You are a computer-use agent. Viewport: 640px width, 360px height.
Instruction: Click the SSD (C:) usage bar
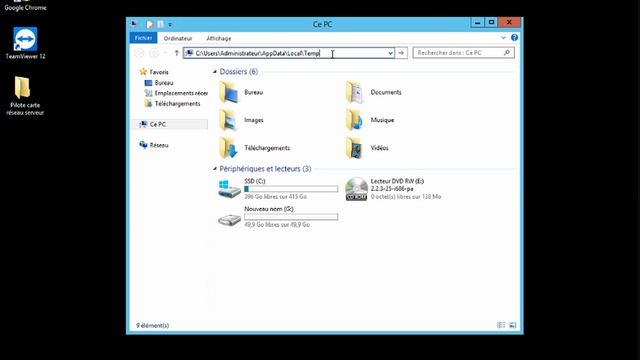pyautogui.click(x=291, y=189)
